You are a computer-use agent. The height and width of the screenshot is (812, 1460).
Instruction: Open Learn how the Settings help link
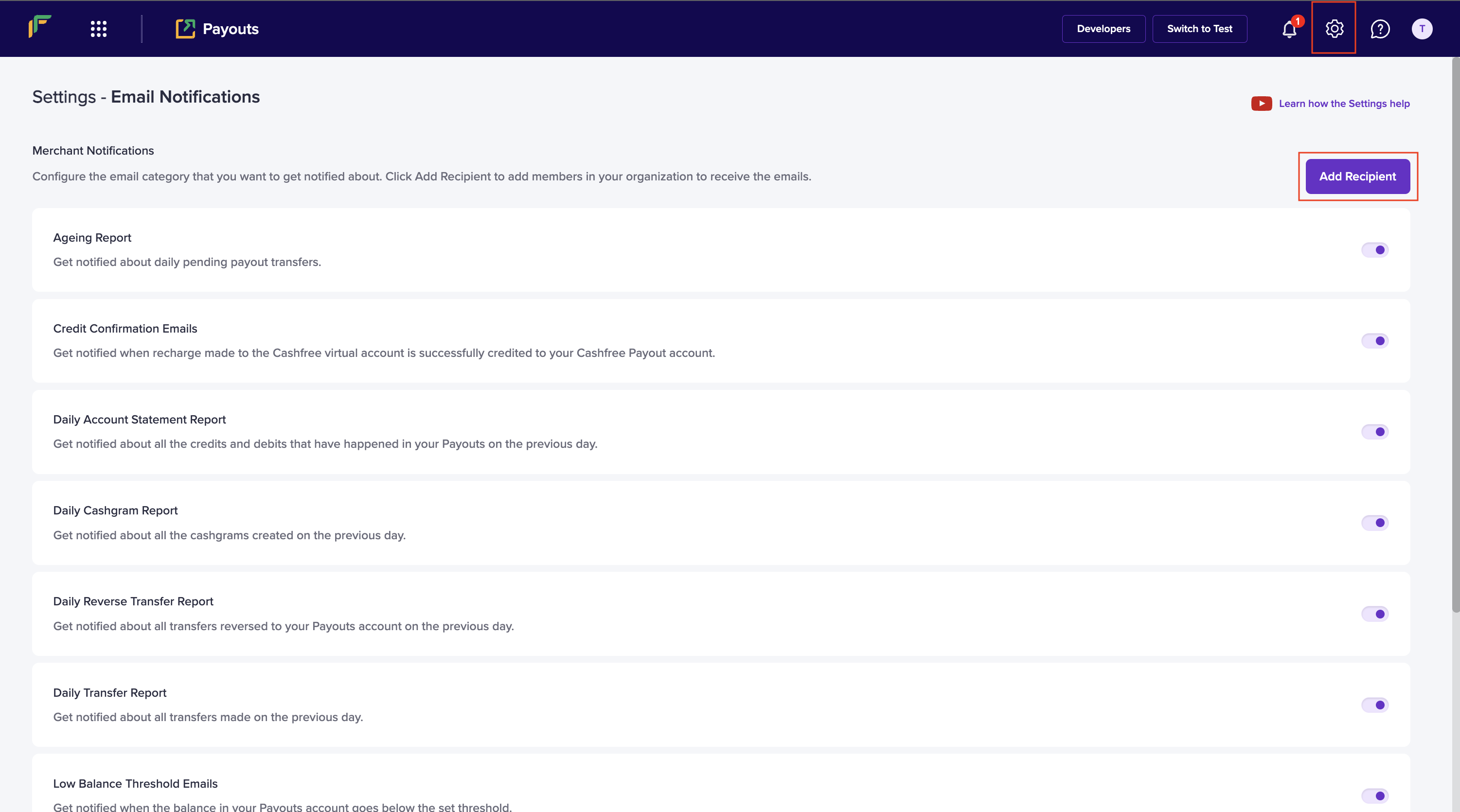pos(1344,104)
